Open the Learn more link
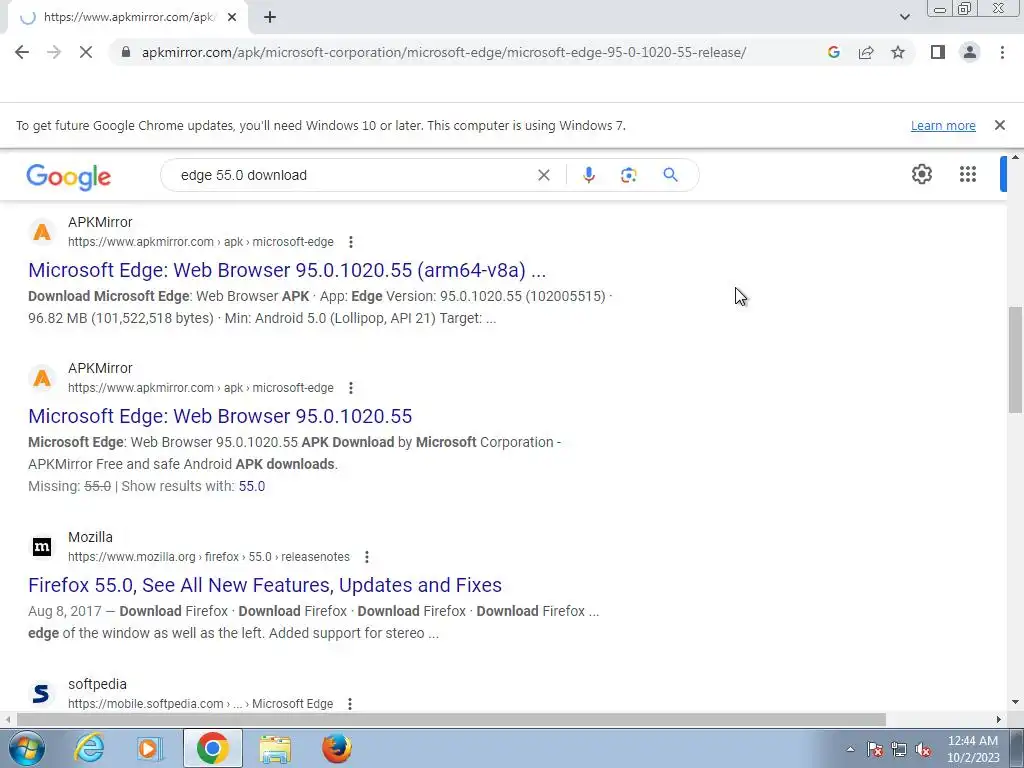 coord(943,125)
